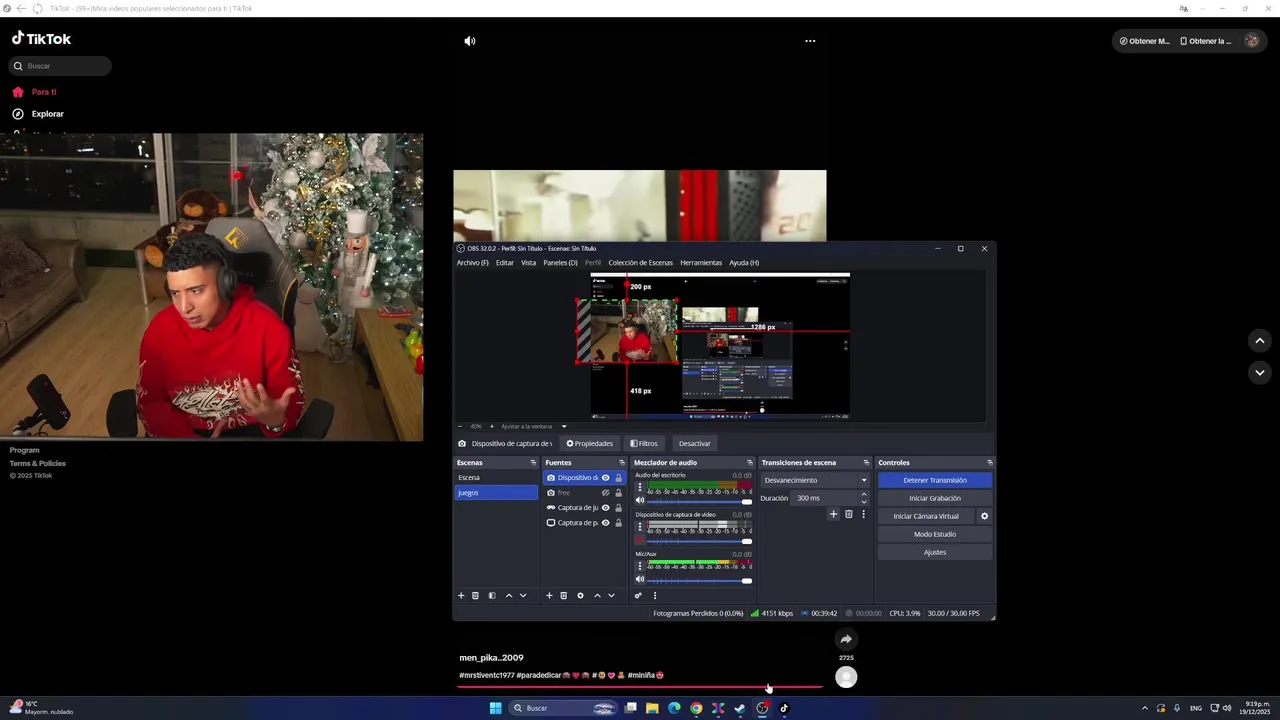The width and height of the screenshot is (1280, 720).
Task: Open the Paneles menu in OBS
Action: [x=560, y=262]
